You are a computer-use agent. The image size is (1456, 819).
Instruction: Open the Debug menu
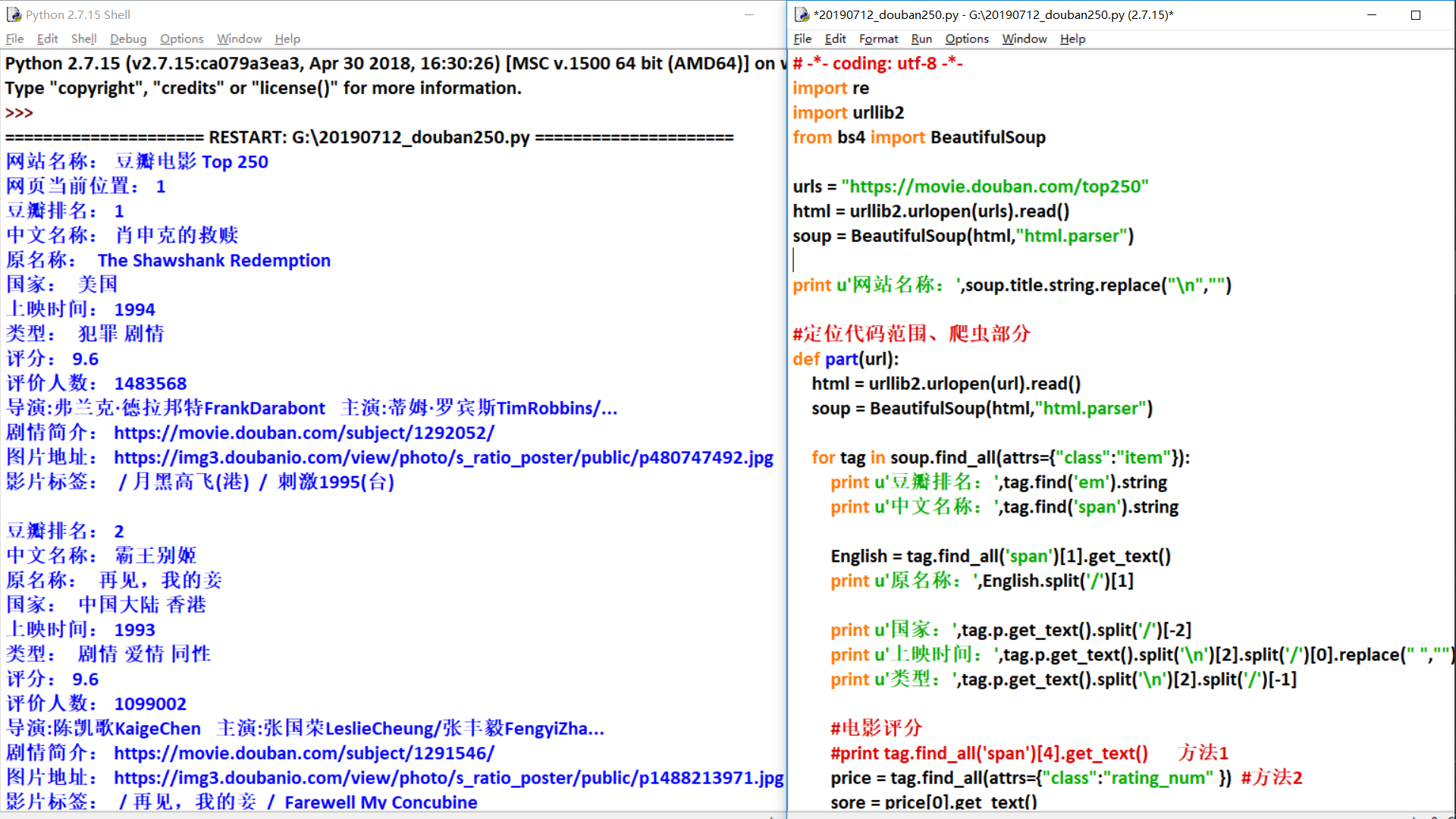point(127,39)
